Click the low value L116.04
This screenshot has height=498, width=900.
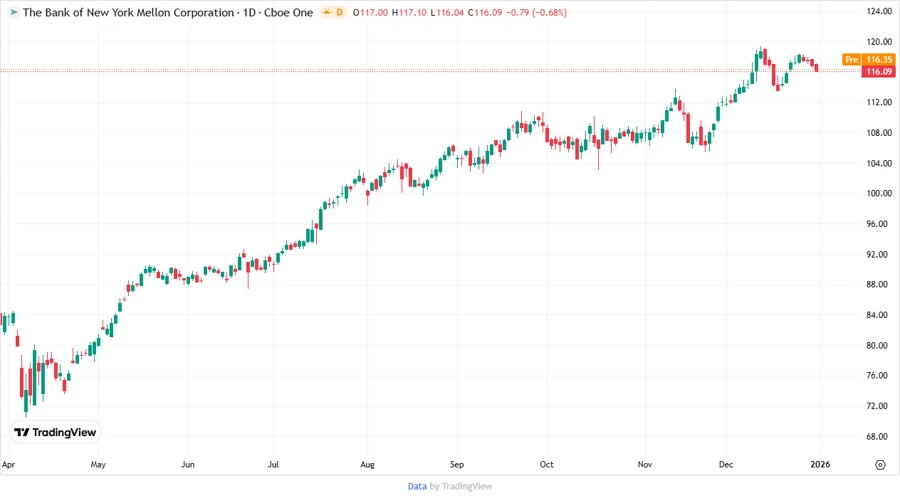click(x=447, y=12)
